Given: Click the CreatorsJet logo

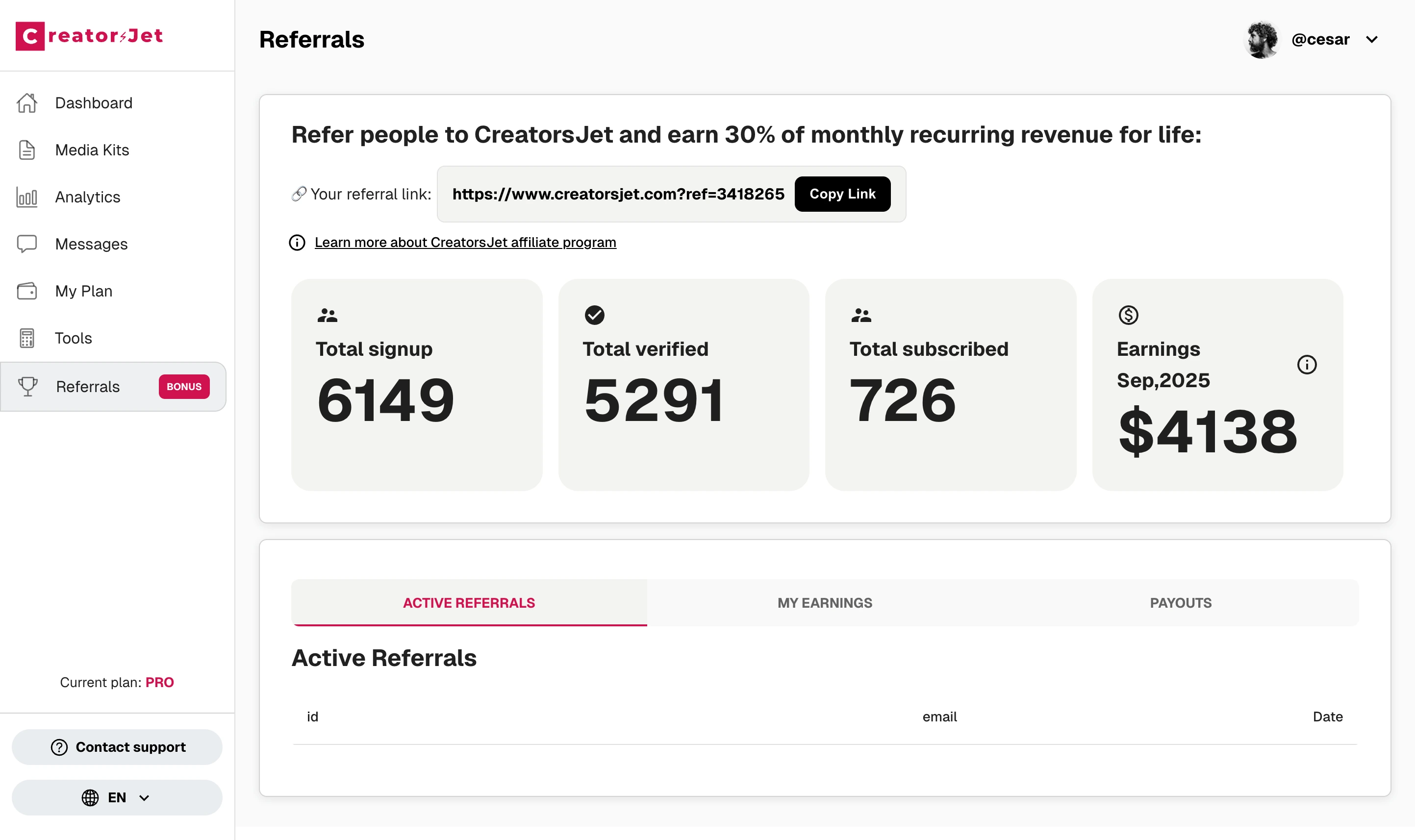Looking at the screenshot, I should pyautogui.click(x=89, y=36).
